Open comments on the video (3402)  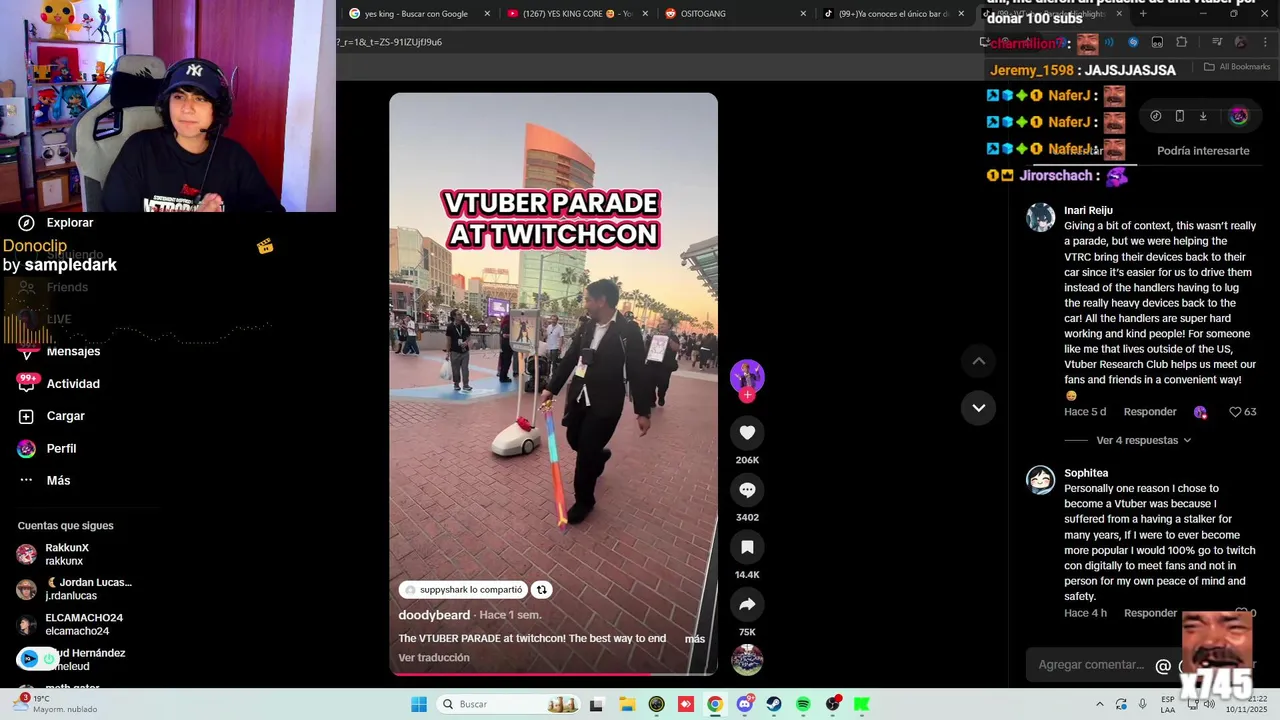[x=747, y=490]
